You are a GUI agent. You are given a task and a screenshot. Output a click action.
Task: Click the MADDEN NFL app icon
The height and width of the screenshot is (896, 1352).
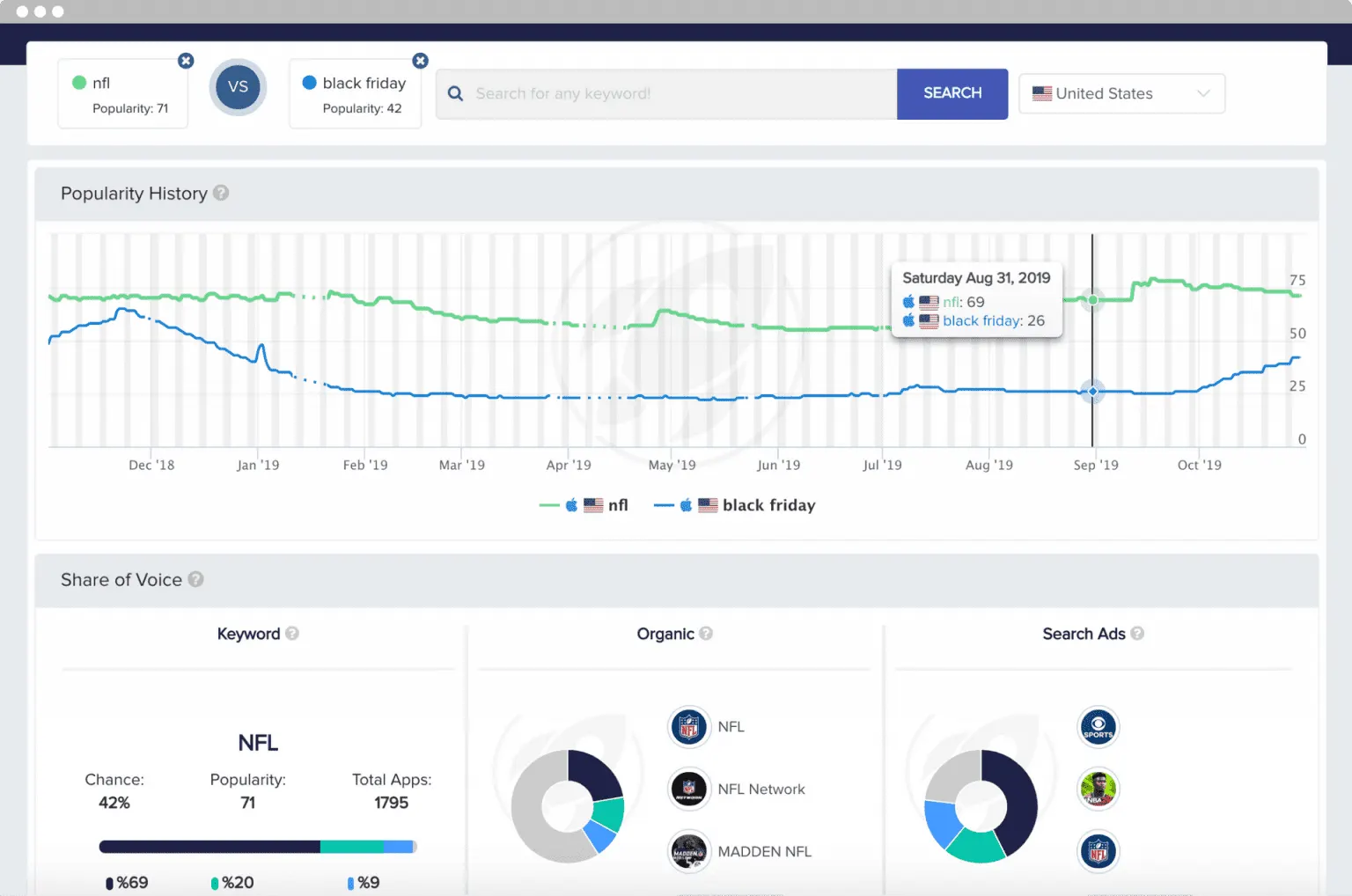(x=689, y=851)
